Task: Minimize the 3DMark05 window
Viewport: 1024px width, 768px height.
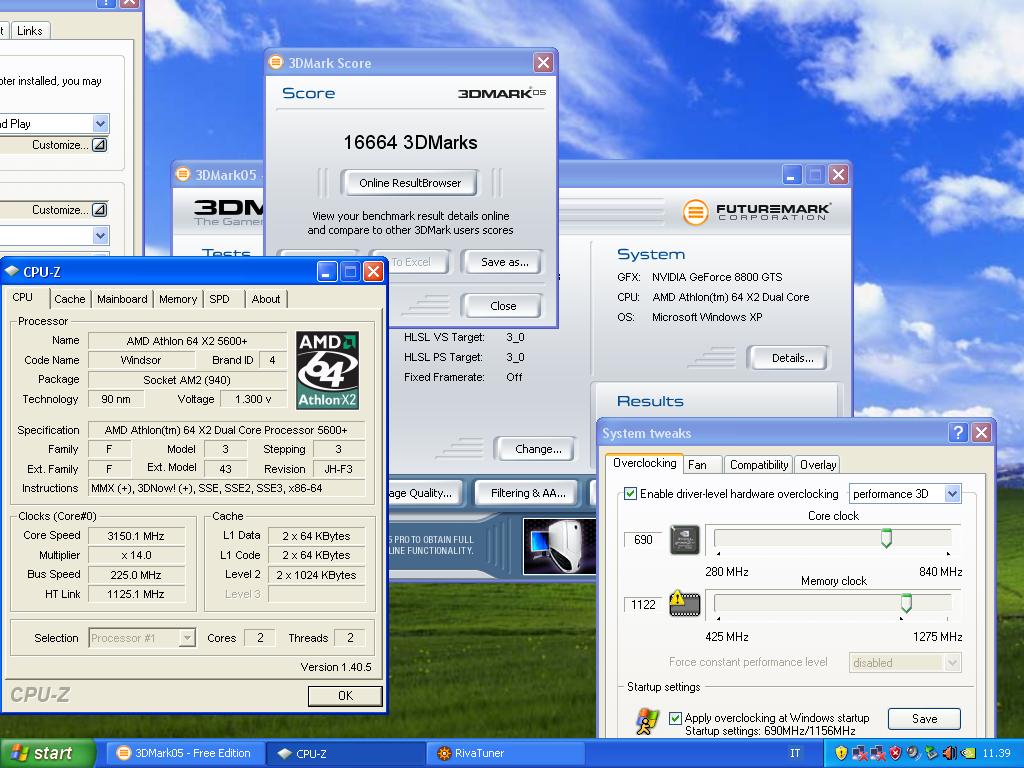Action: coord(791,174)
